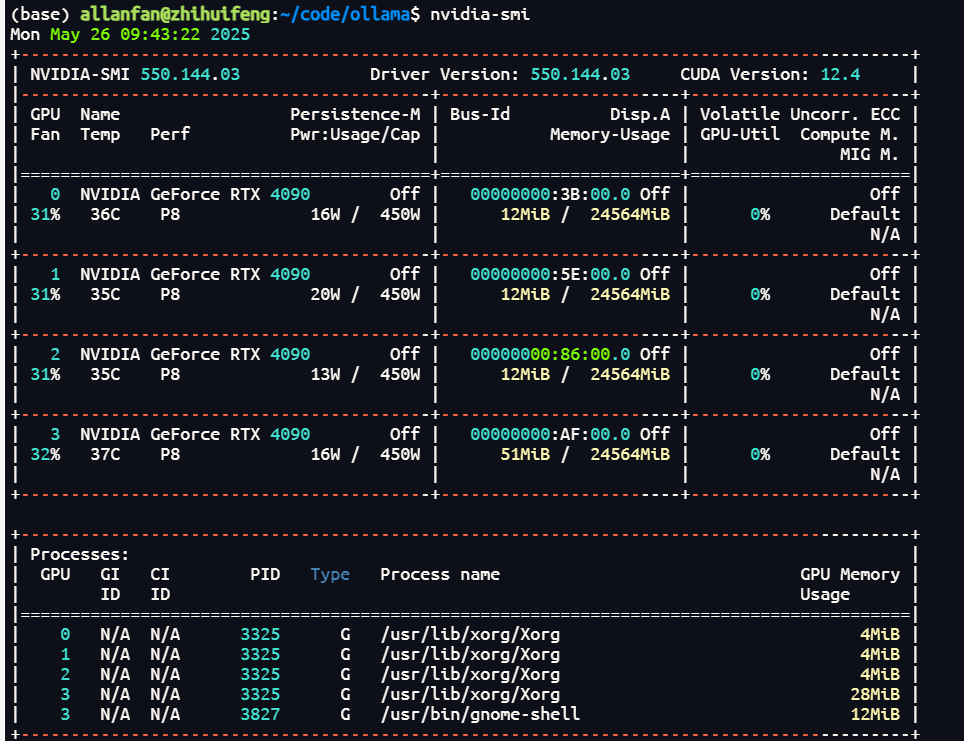Image resolution: width=964 pixels, height=741 pixels.
Task: Click the 20W power usage of GPU 1
Action: point(325,294)
